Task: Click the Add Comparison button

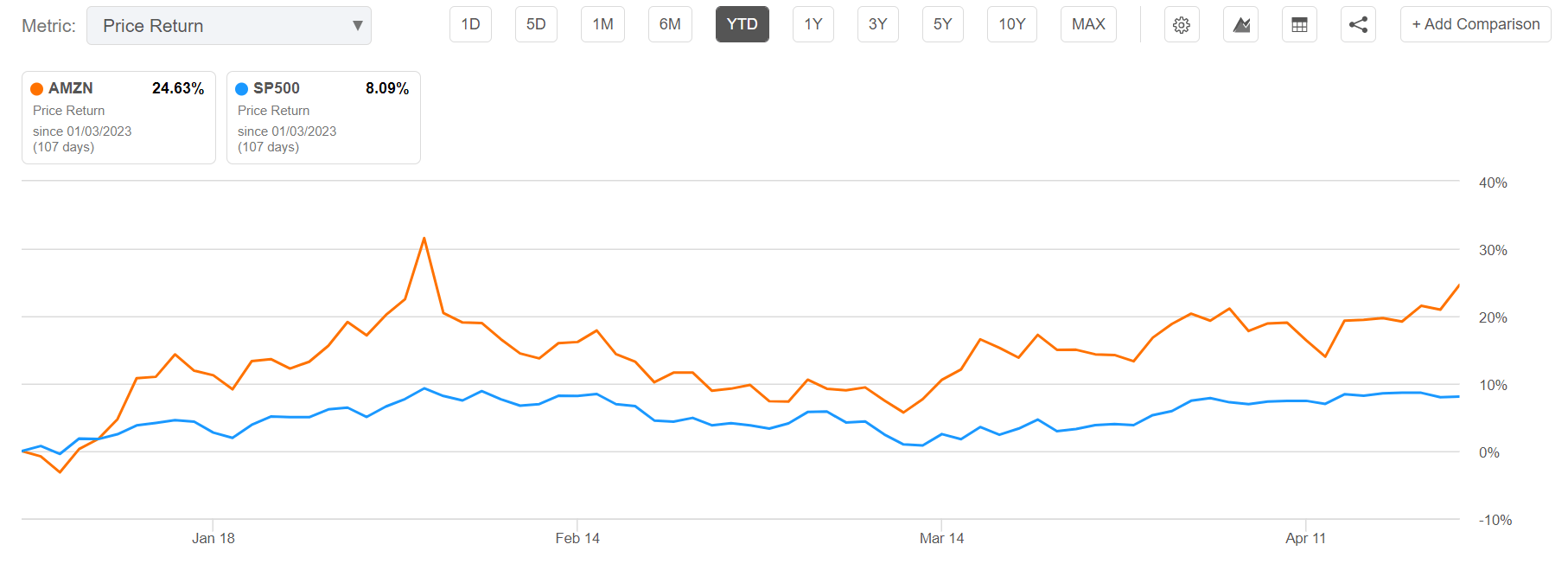Action: [1475, 24]
